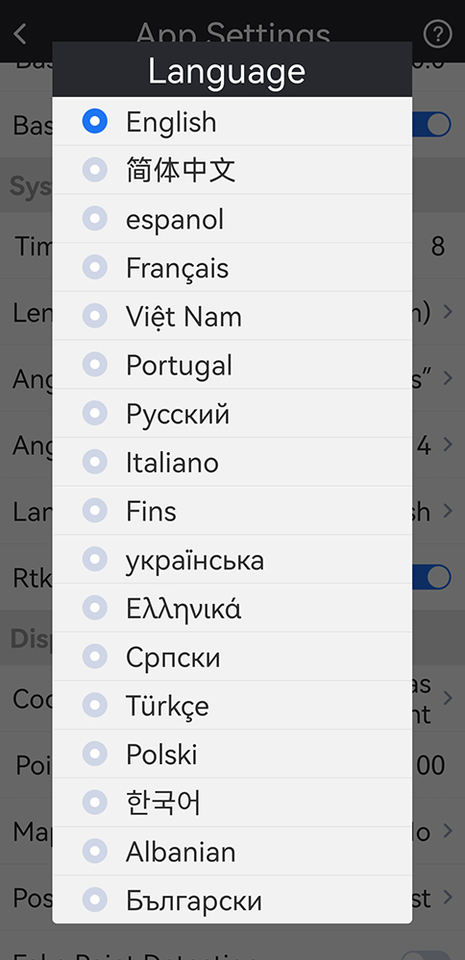Select Русский language
Screen dimensions: 465x960
pyautogui.click(x=232, y=413)
